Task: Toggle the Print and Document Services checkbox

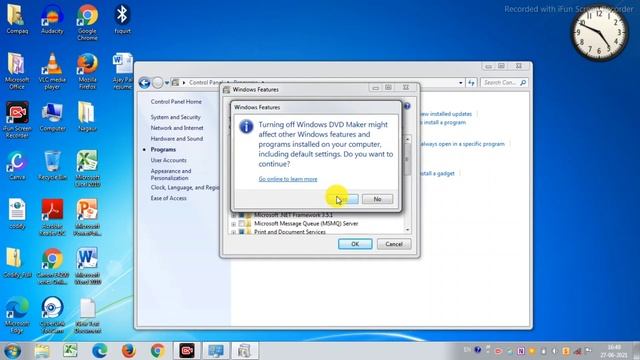Action: [x=242, y=232]
